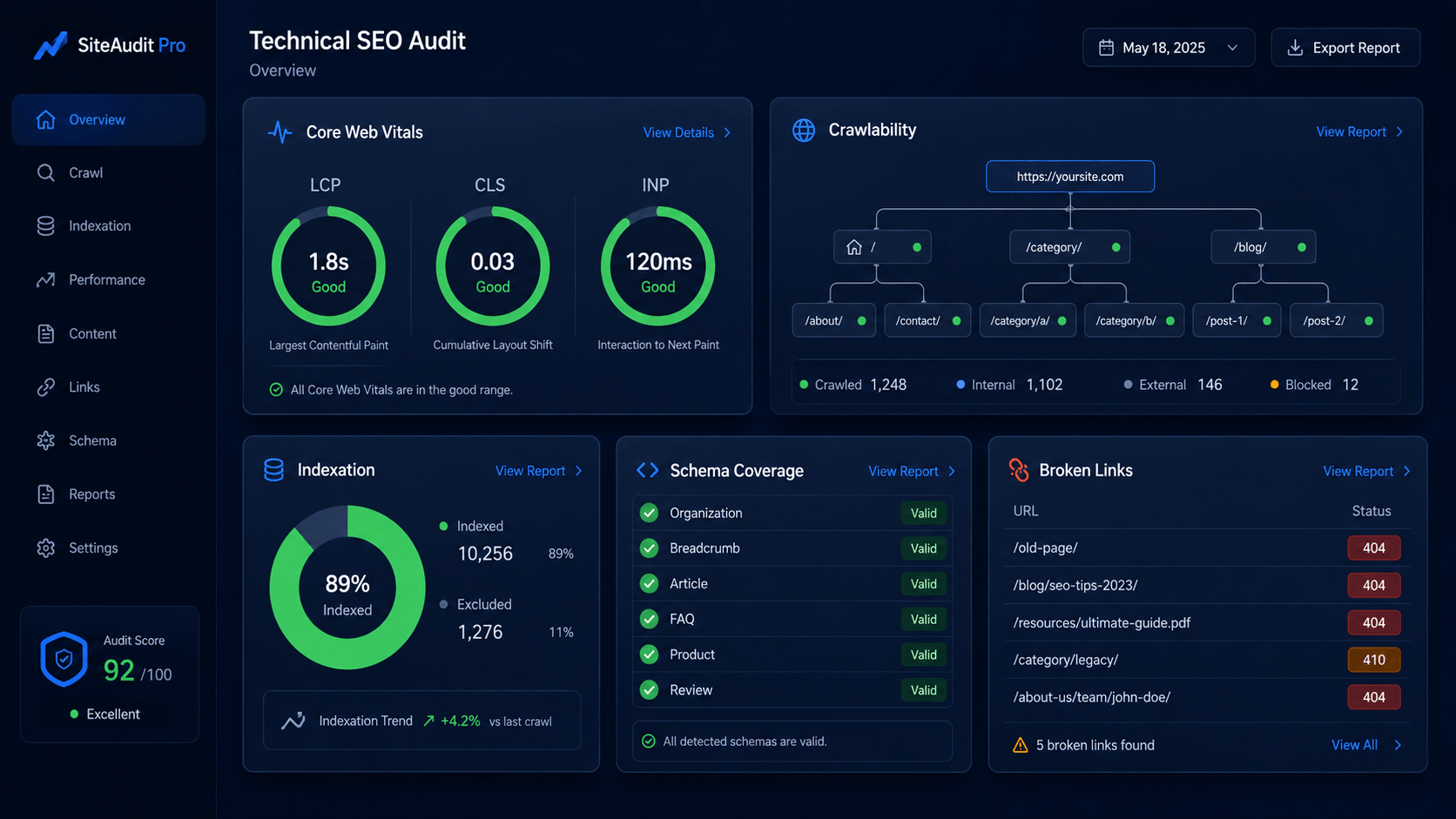Click chevron next to Broken Links View Report

[x=1406, y=472]
